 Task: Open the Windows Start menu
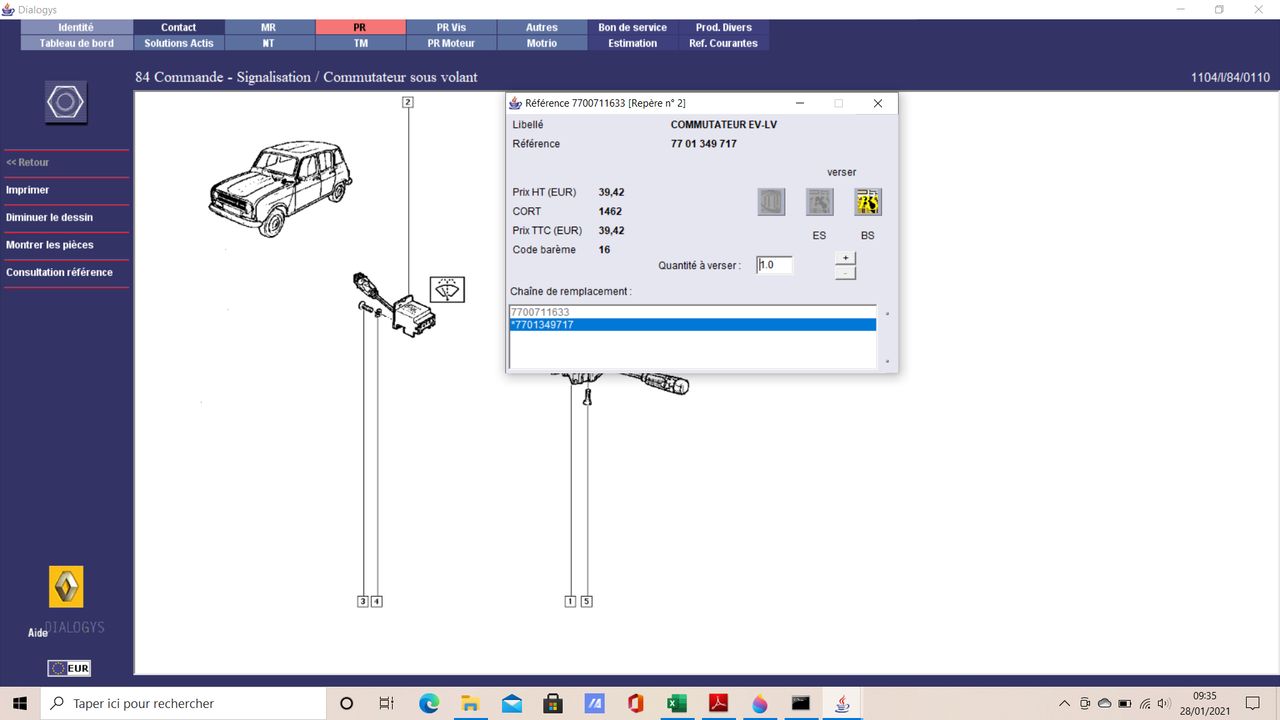pyautogui.click(x=20, y=703)
